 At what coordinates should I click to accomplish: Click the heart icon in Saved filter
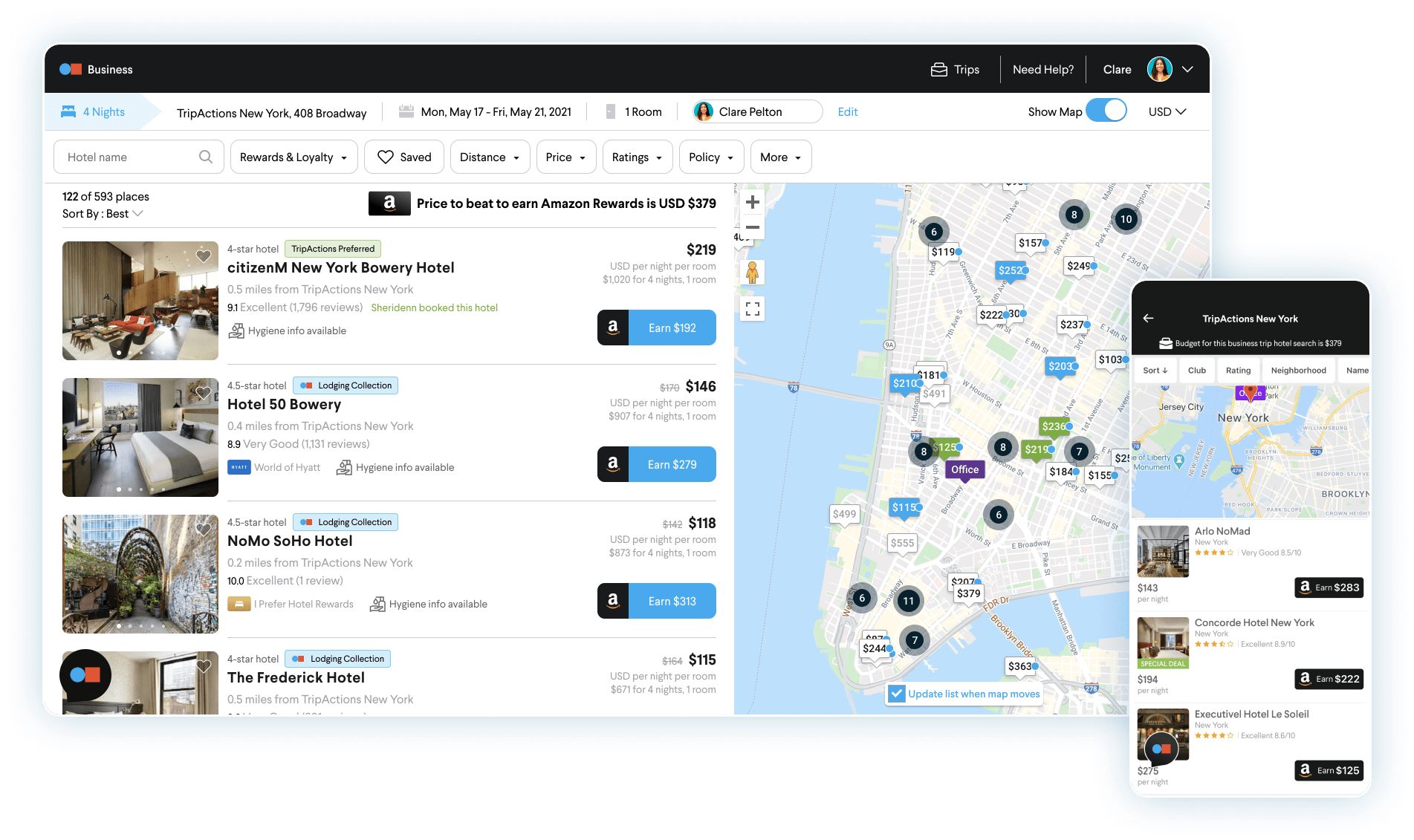coord(385,157)
